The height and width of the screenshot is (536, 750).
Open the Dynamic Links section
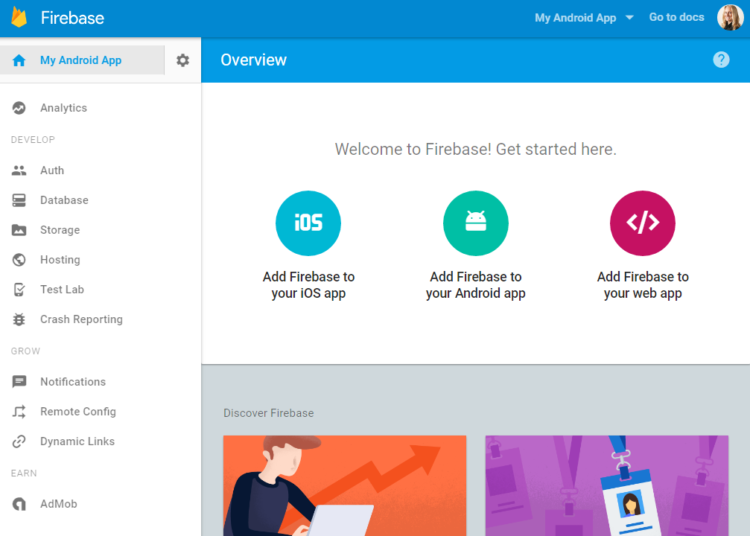point(77,441)
